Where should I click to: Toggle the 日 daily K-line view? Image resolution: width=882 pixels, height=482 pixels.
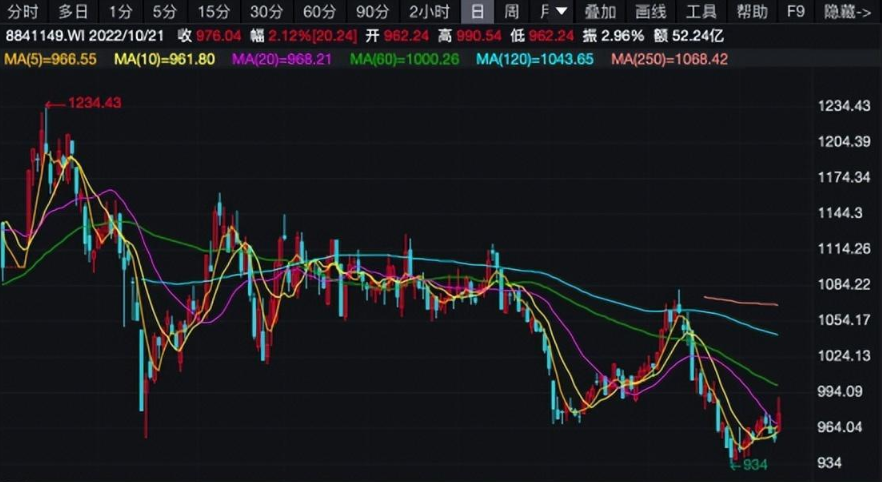click(x=478, y=12)
